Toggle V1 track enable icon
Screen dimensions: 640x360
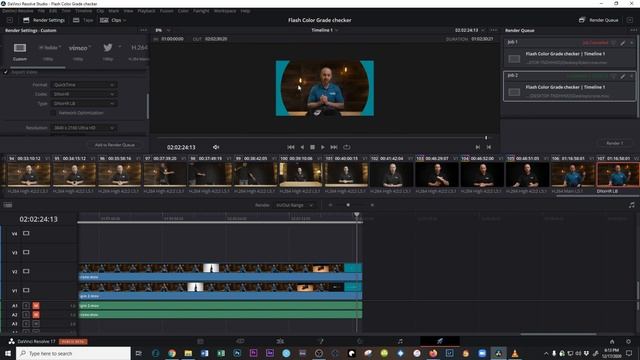click(x=26, y=290)
